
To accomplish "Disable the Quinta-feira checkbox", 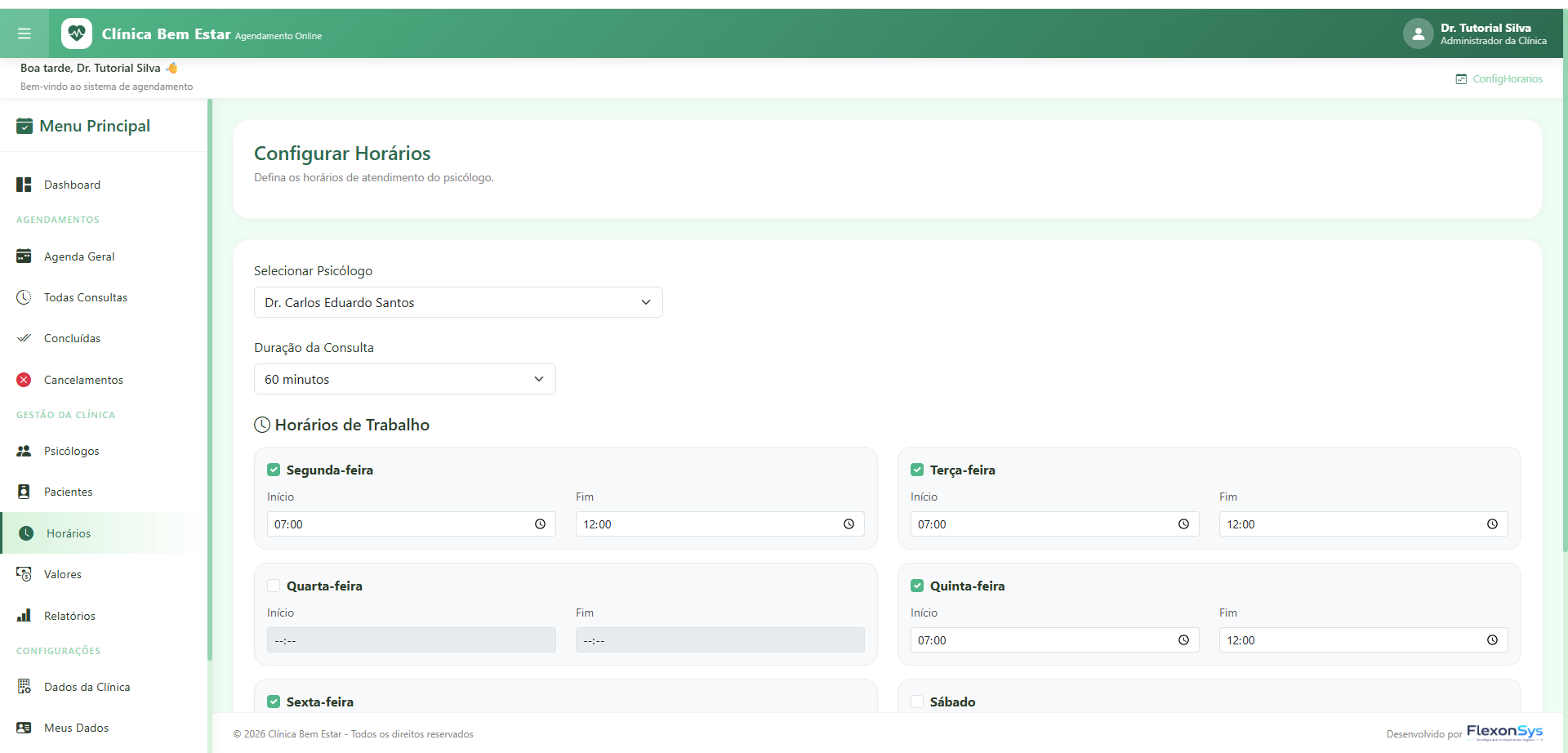I will (917, 586).
